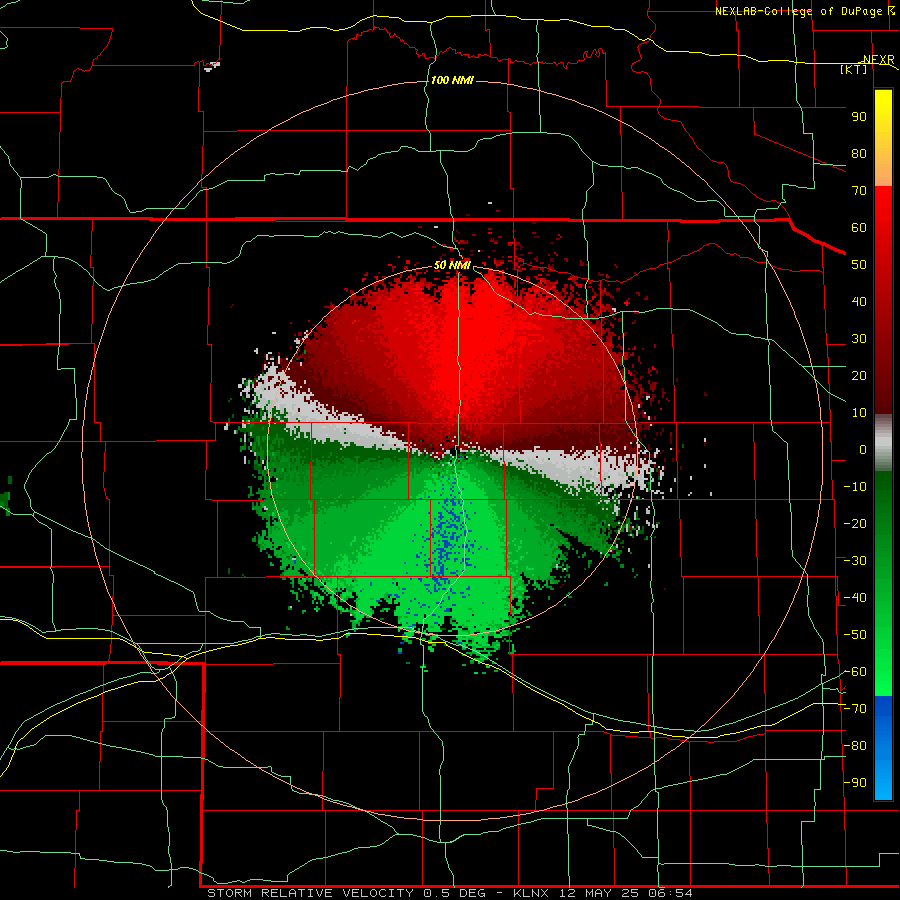900x900 pixels.
Task: Click the 30 value on the velocity scale
Action: [x=859, y=339]
